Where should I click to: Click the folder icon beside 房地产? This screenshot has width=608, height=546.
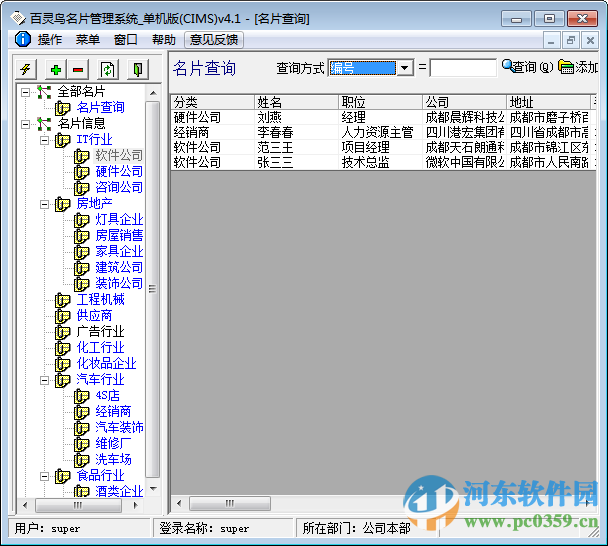(62, 204)
